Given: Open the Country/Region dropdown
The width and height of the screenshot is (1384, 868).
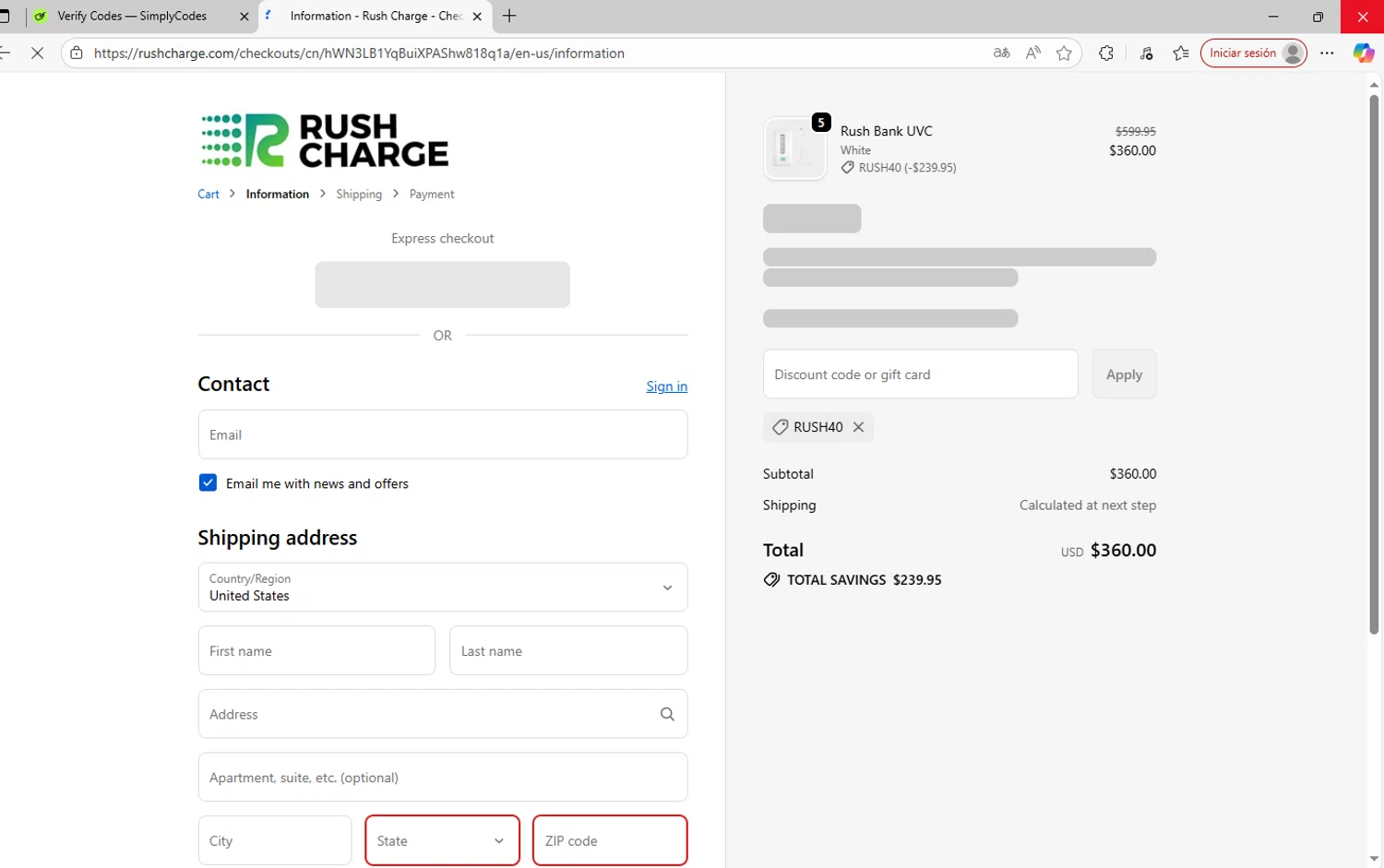Looking at the screenshot, I should pos(443,588).
